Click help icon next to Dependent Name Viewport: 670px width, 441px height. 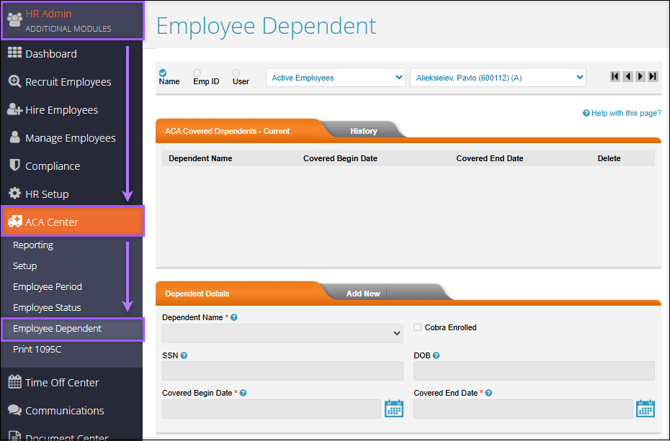[x=234, y=318]
